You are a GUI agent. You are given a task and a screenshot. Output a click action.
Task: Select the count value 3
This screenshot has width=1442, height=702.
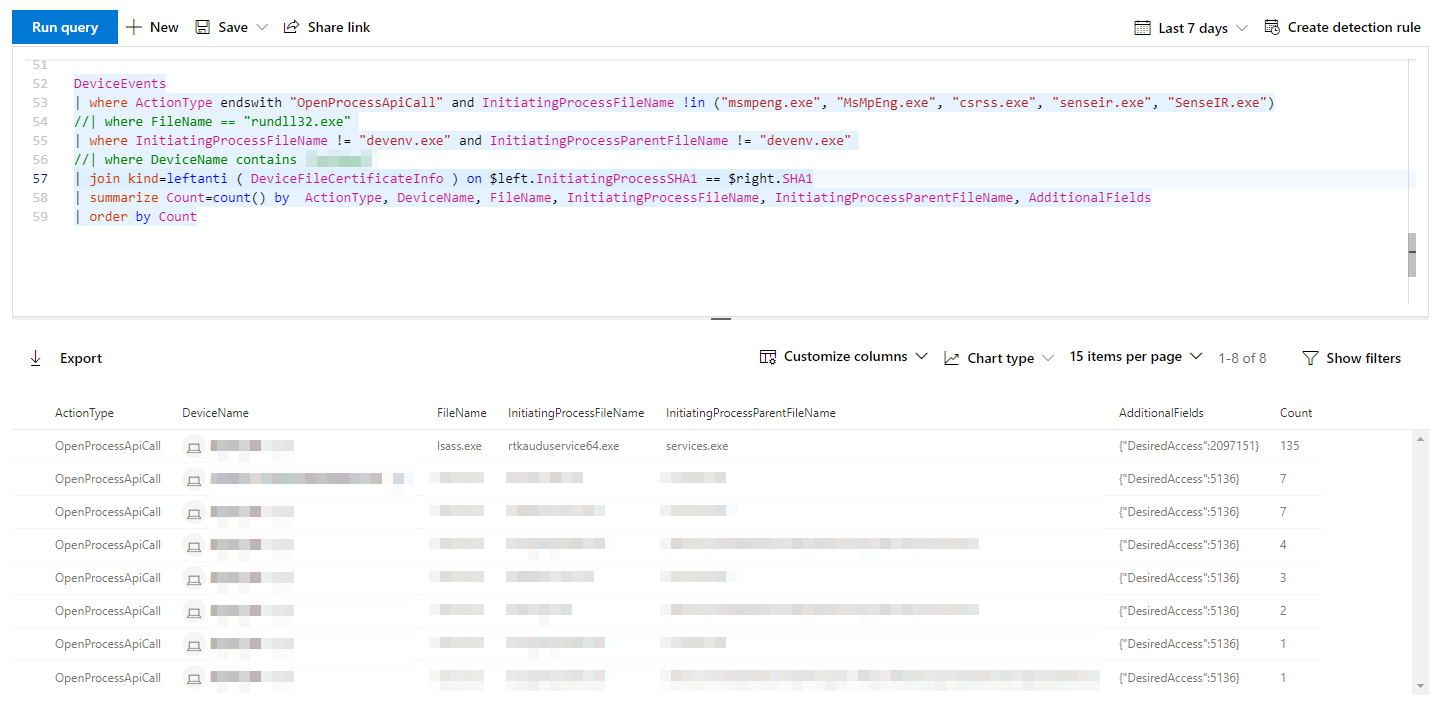tap(1283, 578)
